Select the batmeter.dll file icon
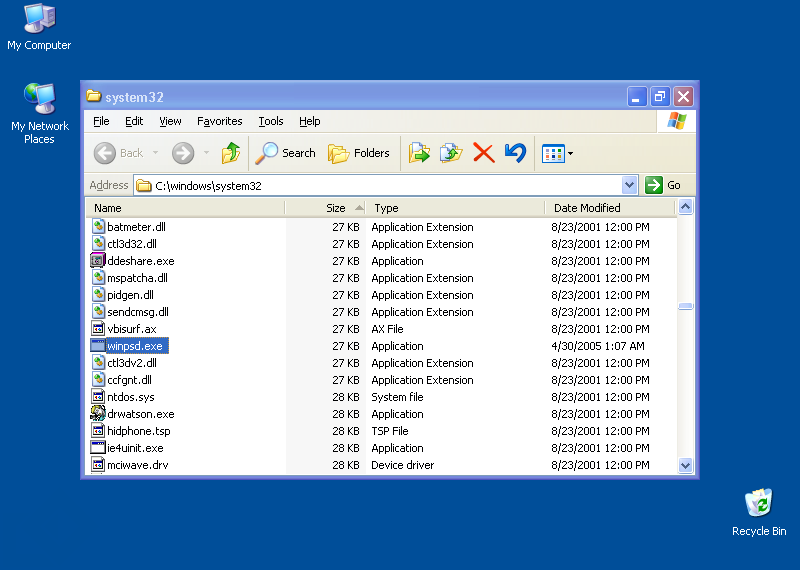Screen dimensions: 800x570 click(x=98, y=226)
